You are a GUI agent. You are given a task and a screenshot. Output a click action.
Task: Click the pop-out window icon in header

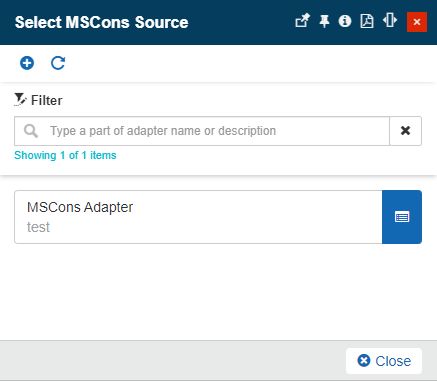(302, 21)
